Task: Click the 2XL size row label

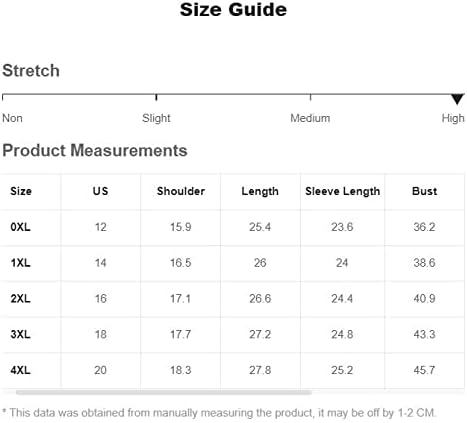Action: [20, 299]
